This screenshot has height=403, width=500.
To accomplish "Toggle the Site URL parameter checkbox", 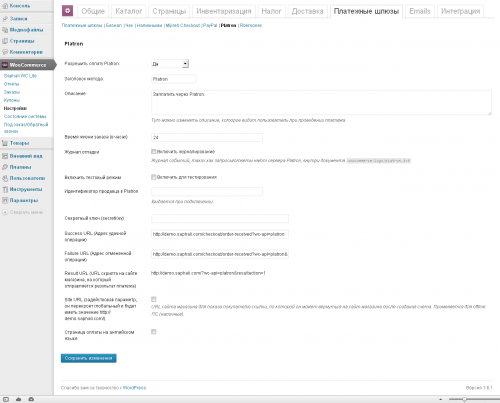I will pos(154,299).
